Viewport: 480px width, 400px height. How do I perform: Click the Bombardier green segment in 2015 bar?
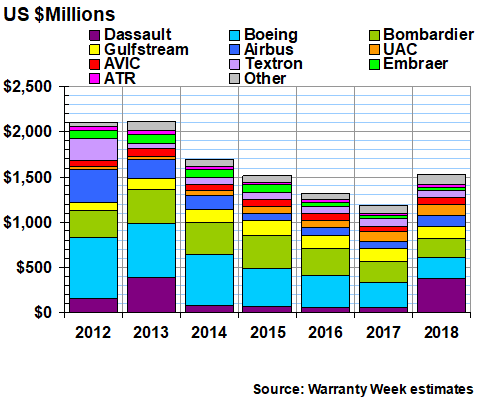[x=267, y=252]
